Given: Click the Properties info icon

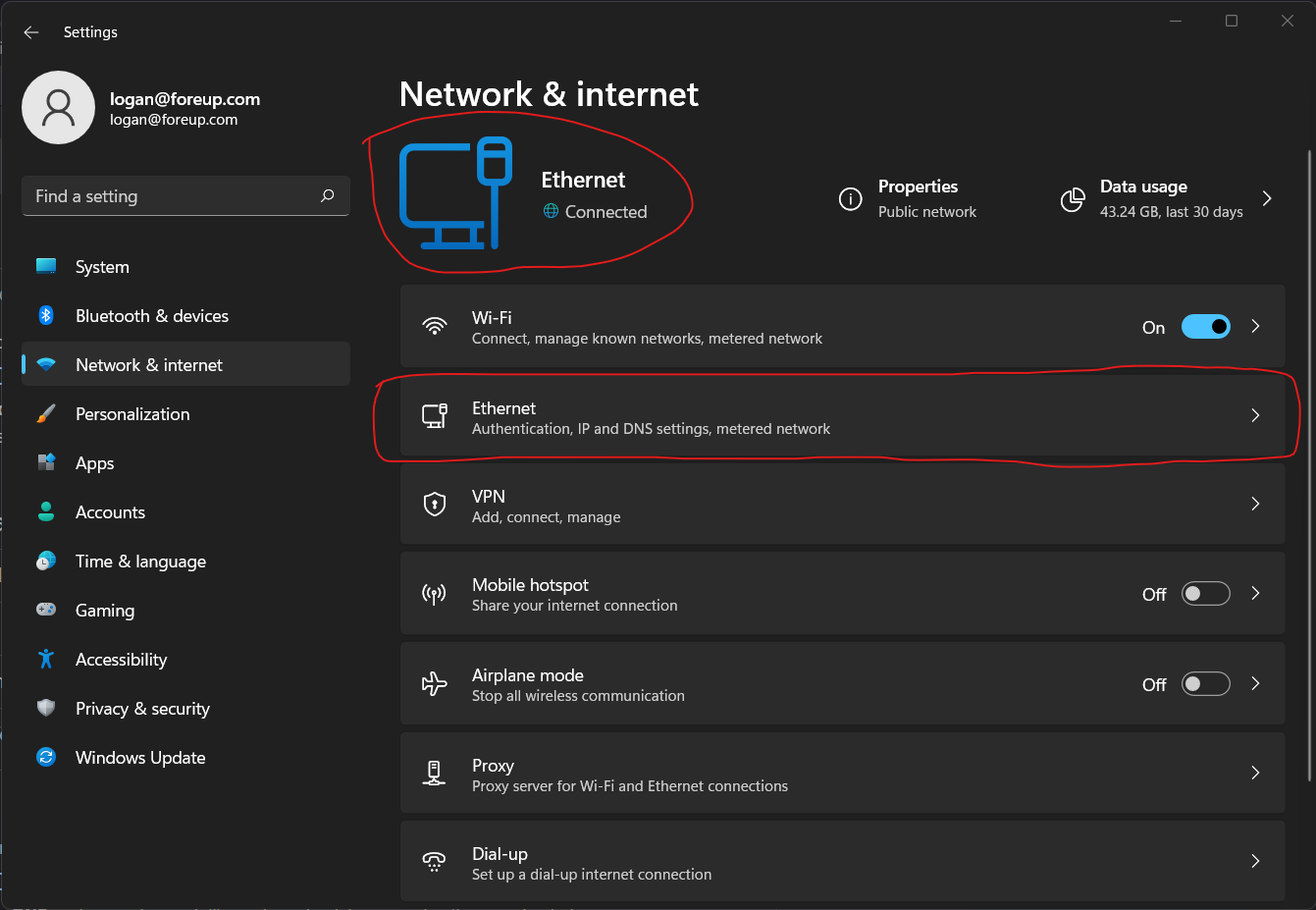Looking at the screenshot, I should point(851,199).
